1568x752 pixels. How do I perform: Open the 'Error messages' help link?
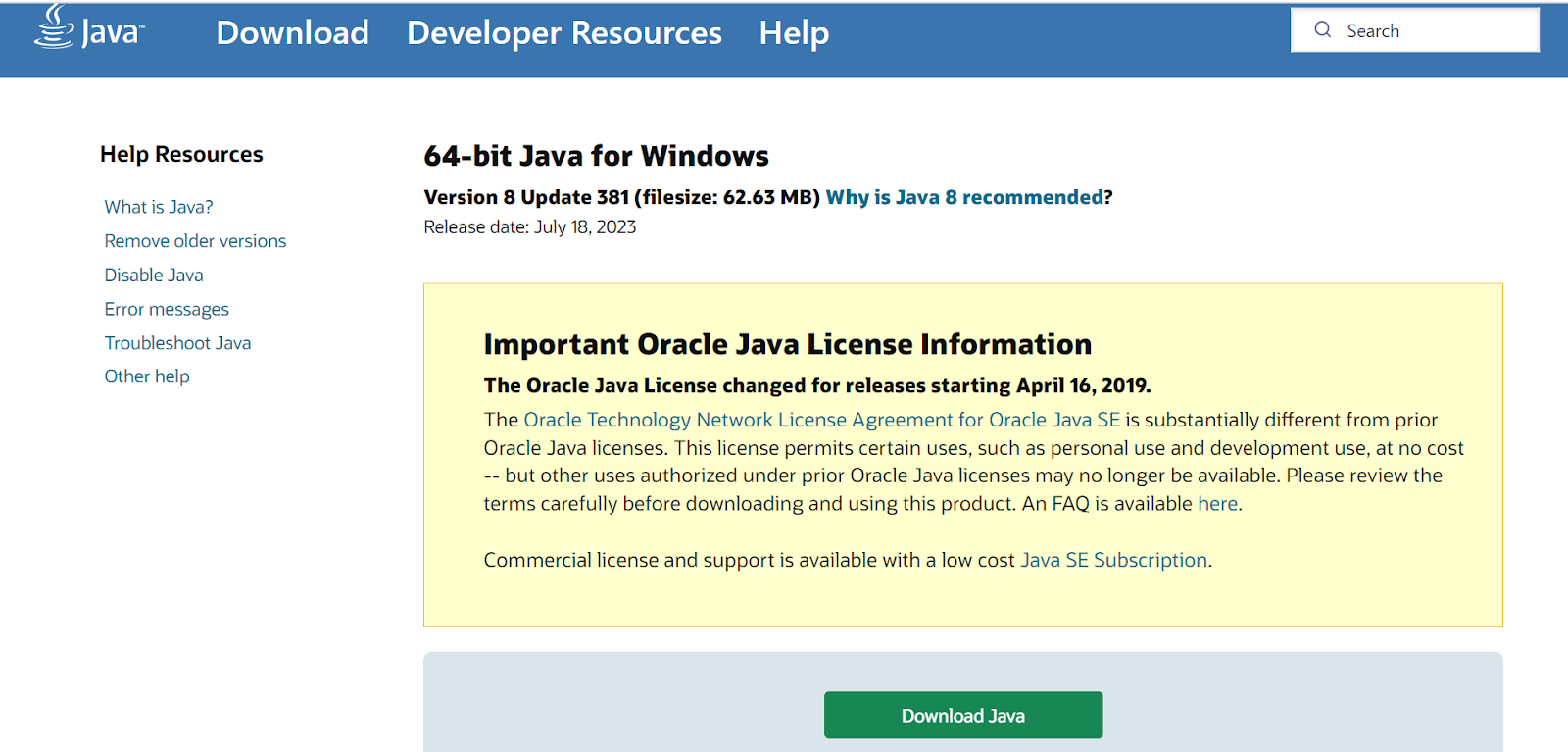[167, 309]
